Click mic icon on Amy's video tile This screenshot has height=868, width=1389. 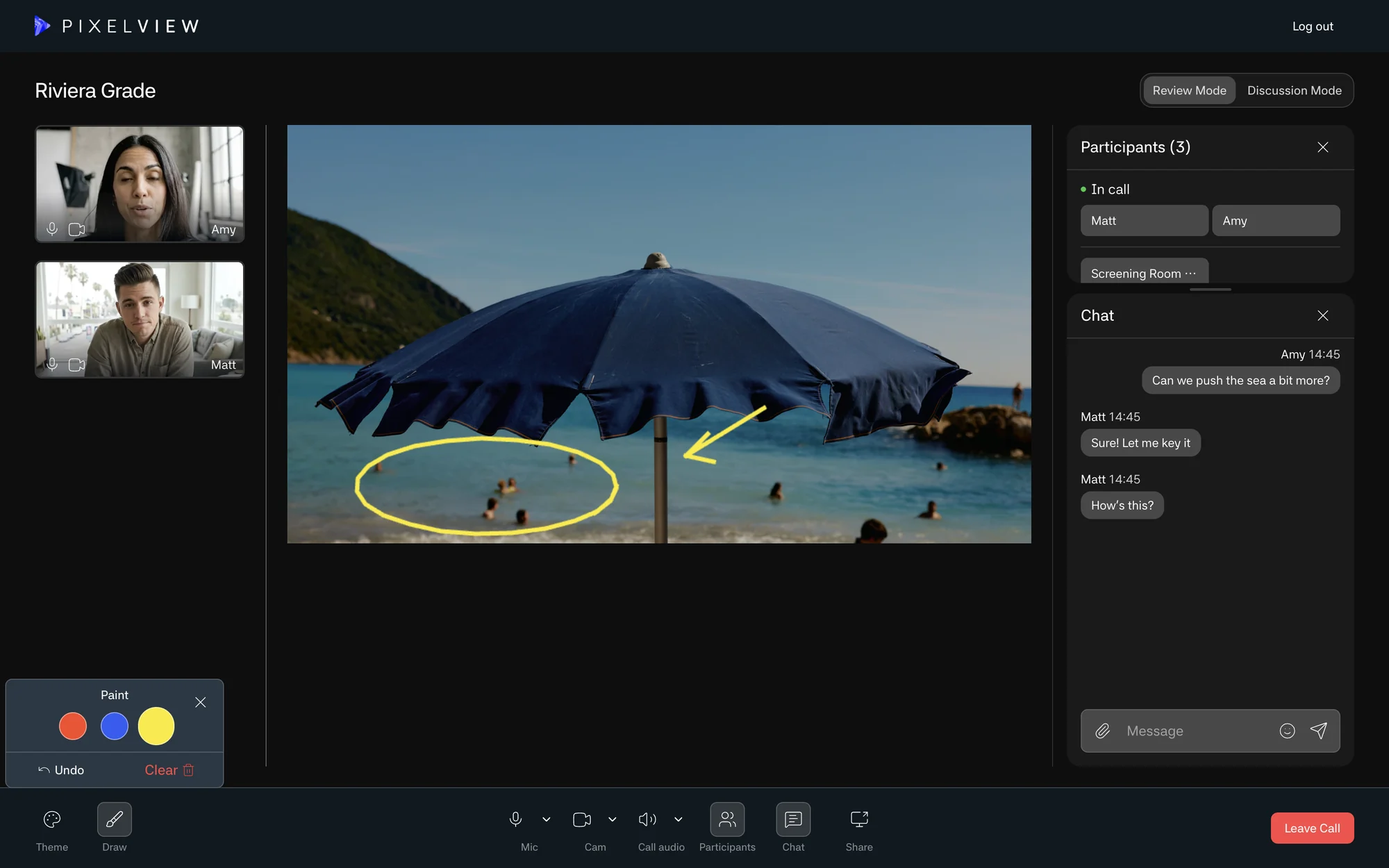tap(52, 228)
